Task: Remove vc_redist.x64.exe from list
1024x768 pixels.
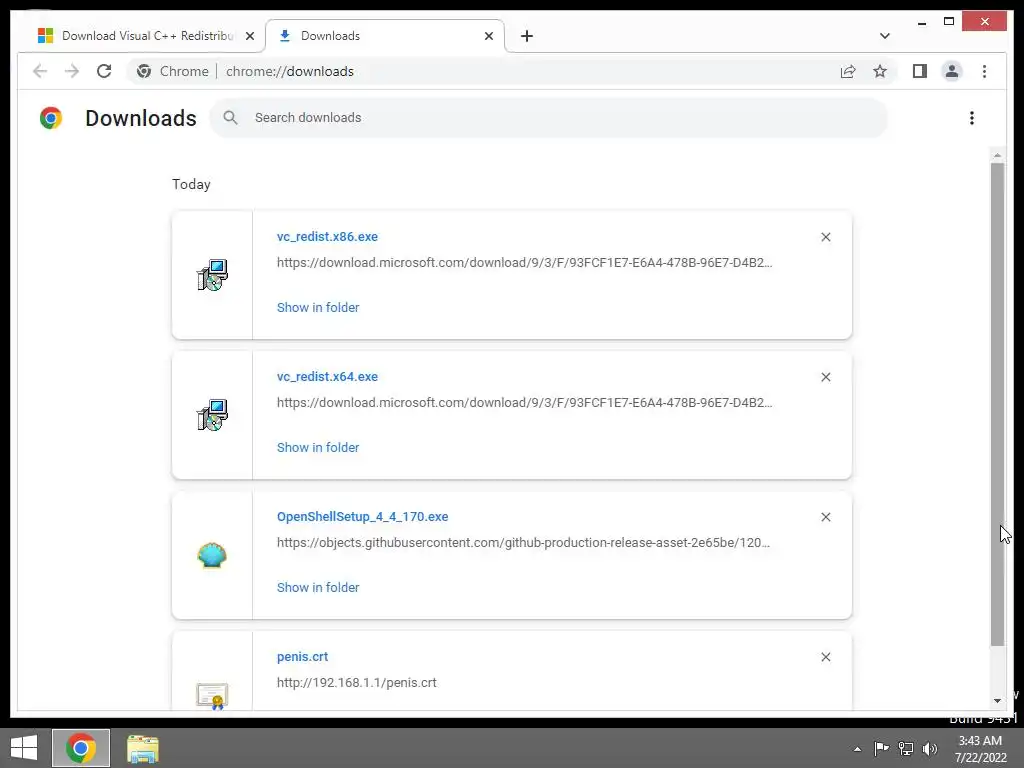Action: click(825, 377)
